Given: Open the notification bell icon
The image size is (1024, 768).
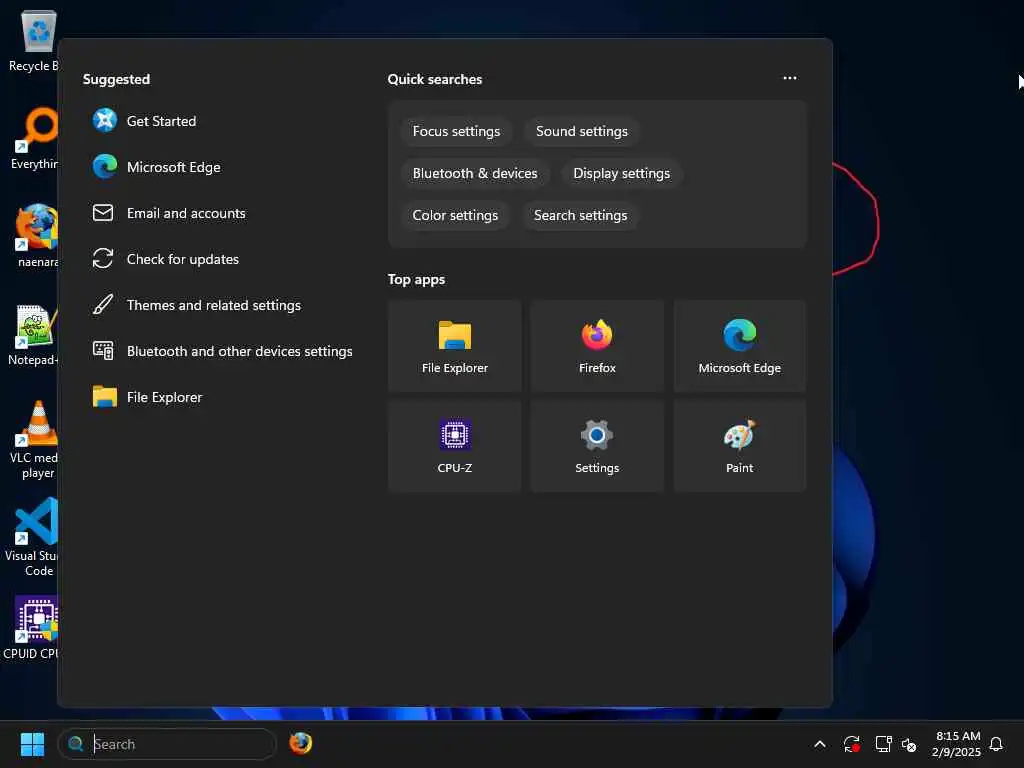Looking at the screenshot, I should (996, 744).
